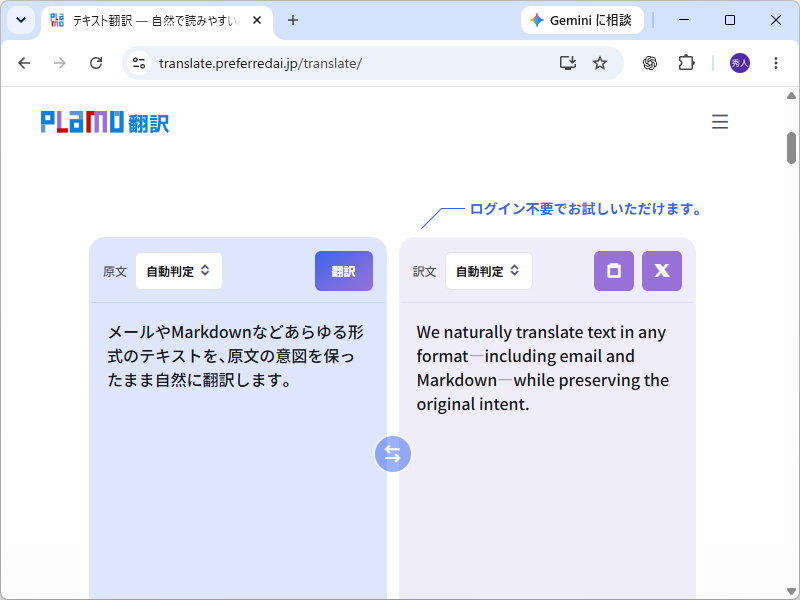800x600 pixels.
Task: Minimize the Chrome window
Action: click(x=684, y=20)
